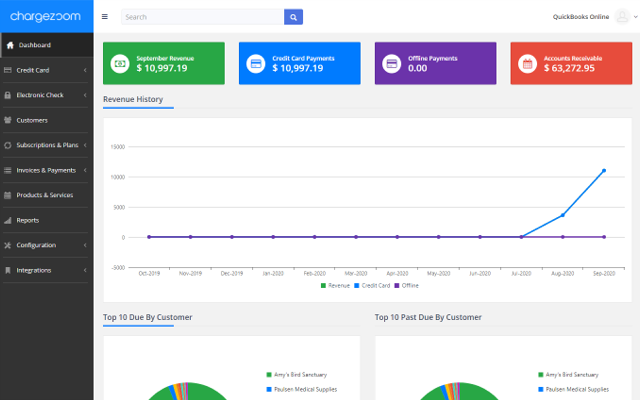
Task: Click the Electronic Check lock icon
Action: click(x=7, y=95)
